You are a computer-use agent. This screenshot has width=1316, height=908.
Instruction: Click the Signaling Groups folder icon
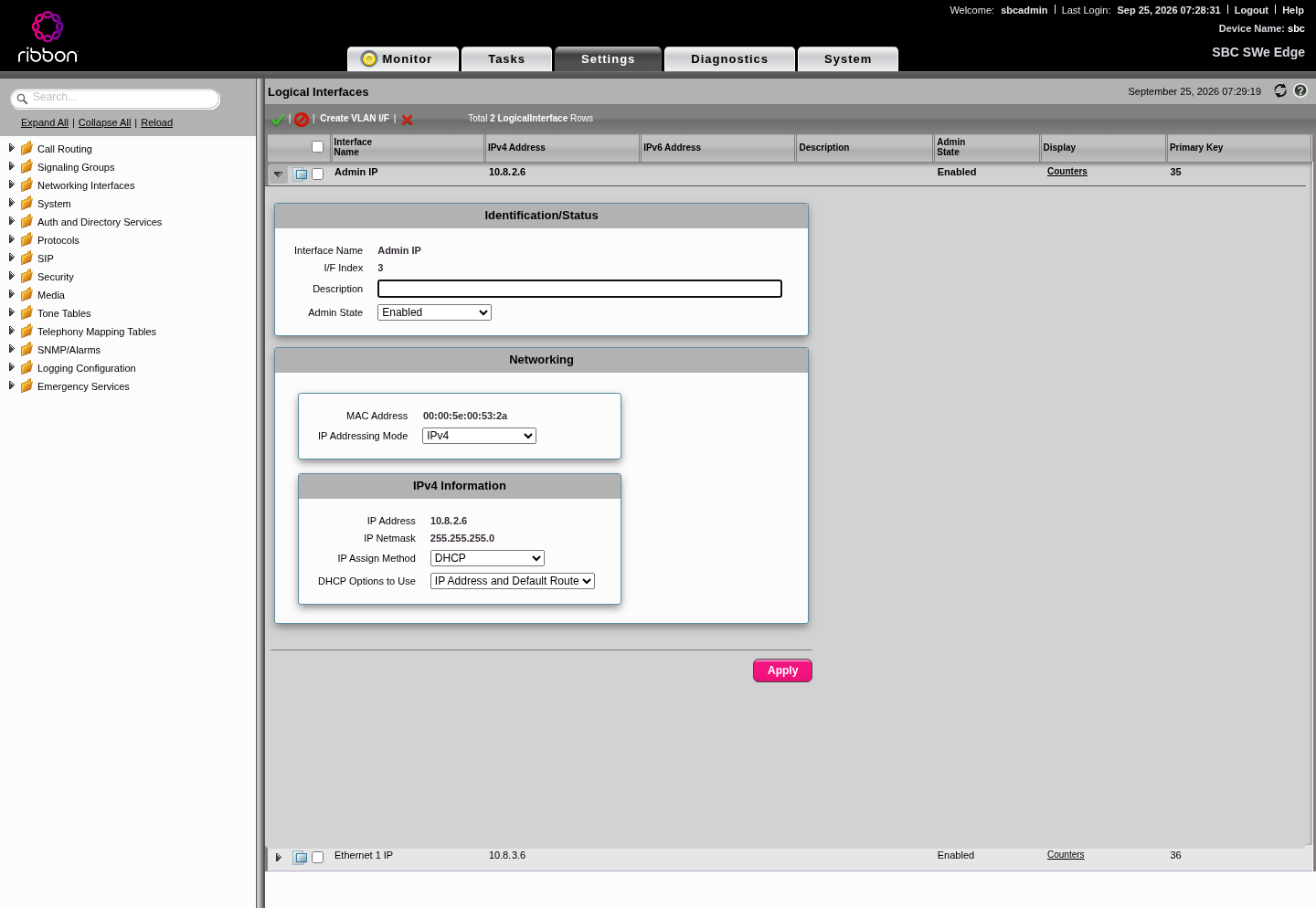[27, 166]
